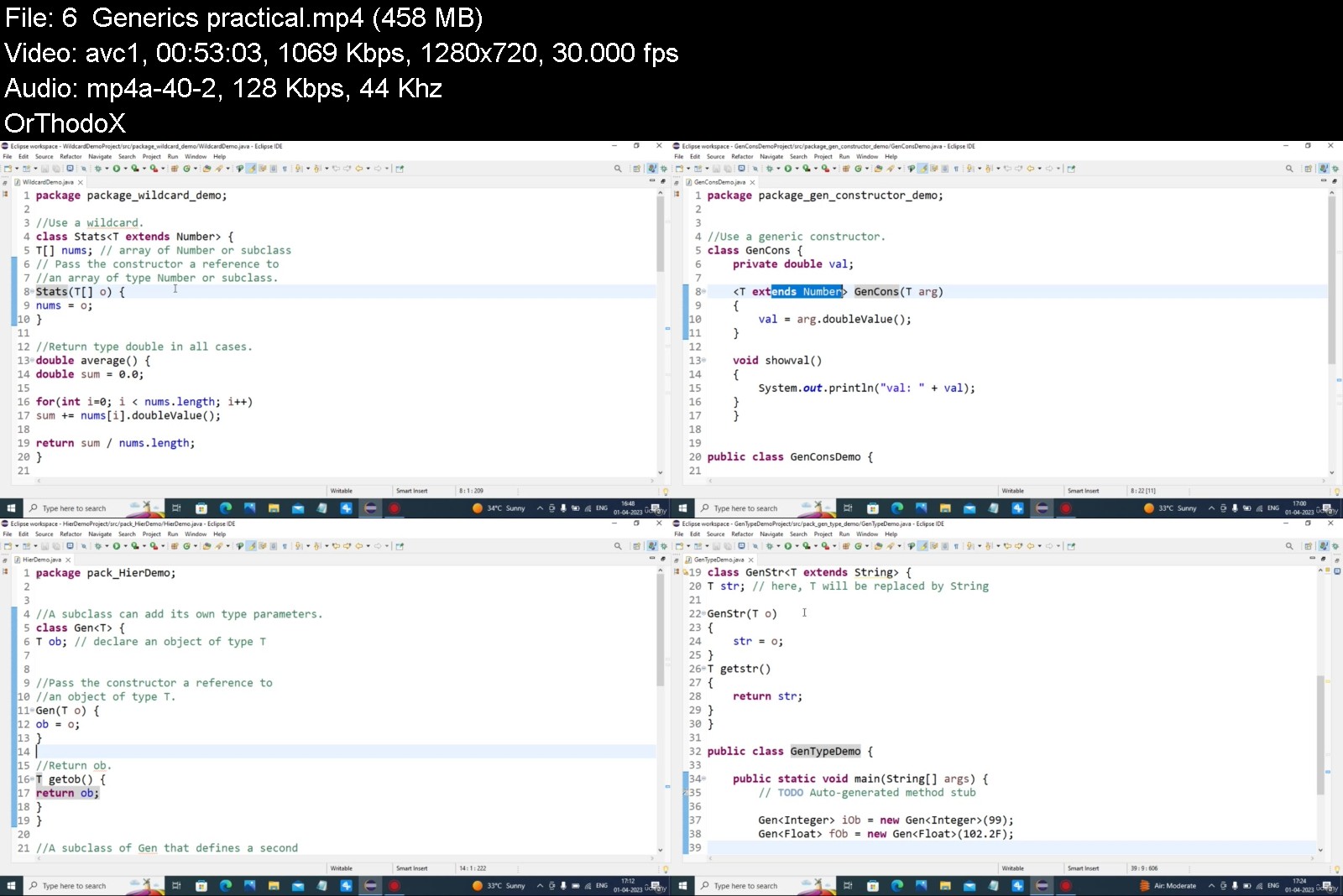Click Search magnifier icon in HierDemo window

click(x=618, y=545)
